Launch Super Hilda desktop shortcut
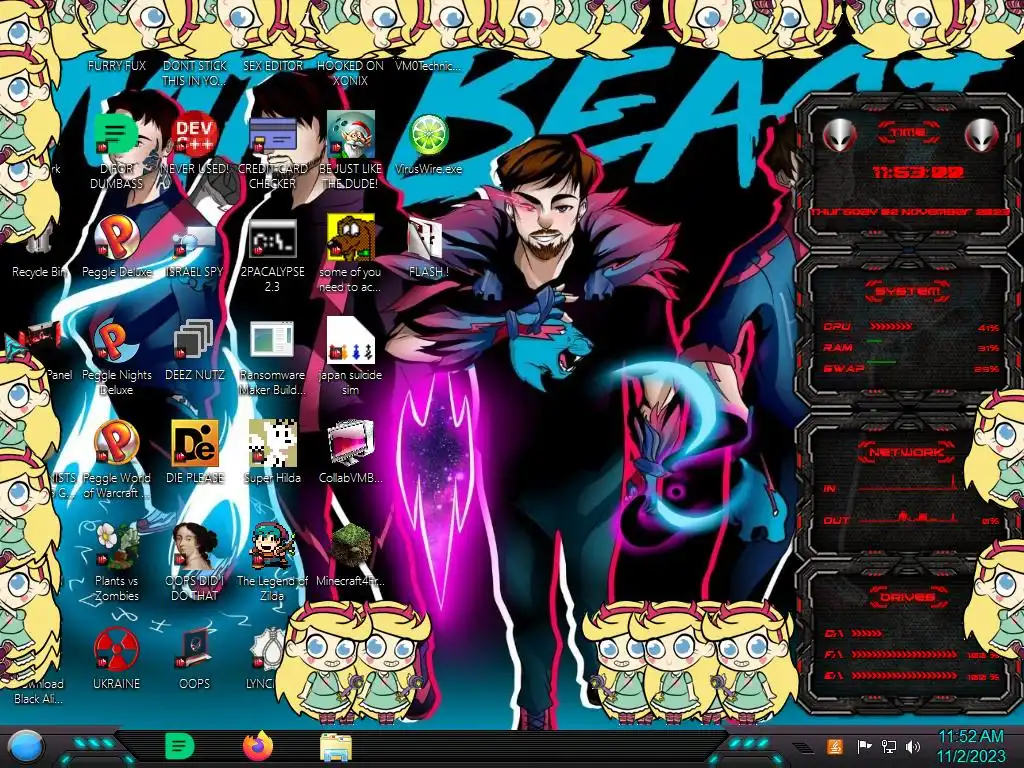This screenshot has width=1024, height=768. [272, 443]
